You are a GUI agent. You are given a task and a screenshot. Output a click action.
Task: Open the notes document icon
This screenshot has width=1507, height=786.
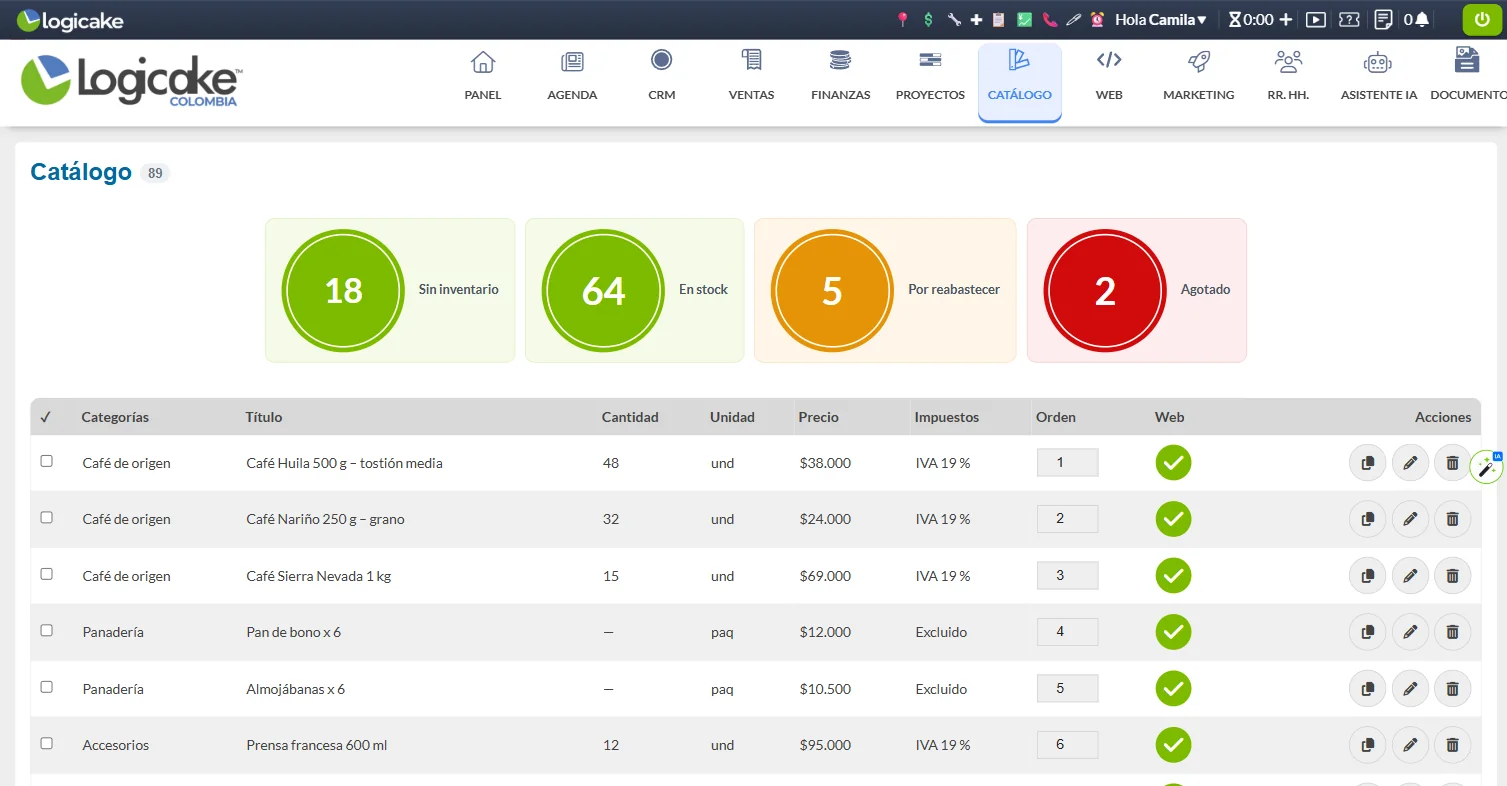click(x=1384, y=19)
